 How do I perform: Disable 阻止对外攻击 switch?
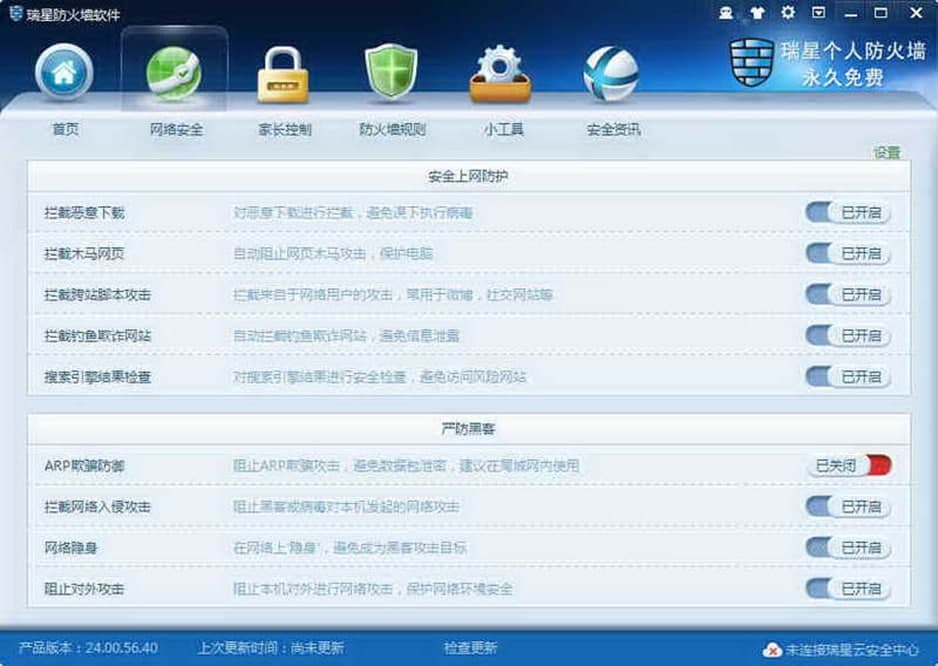coord(848,589)
